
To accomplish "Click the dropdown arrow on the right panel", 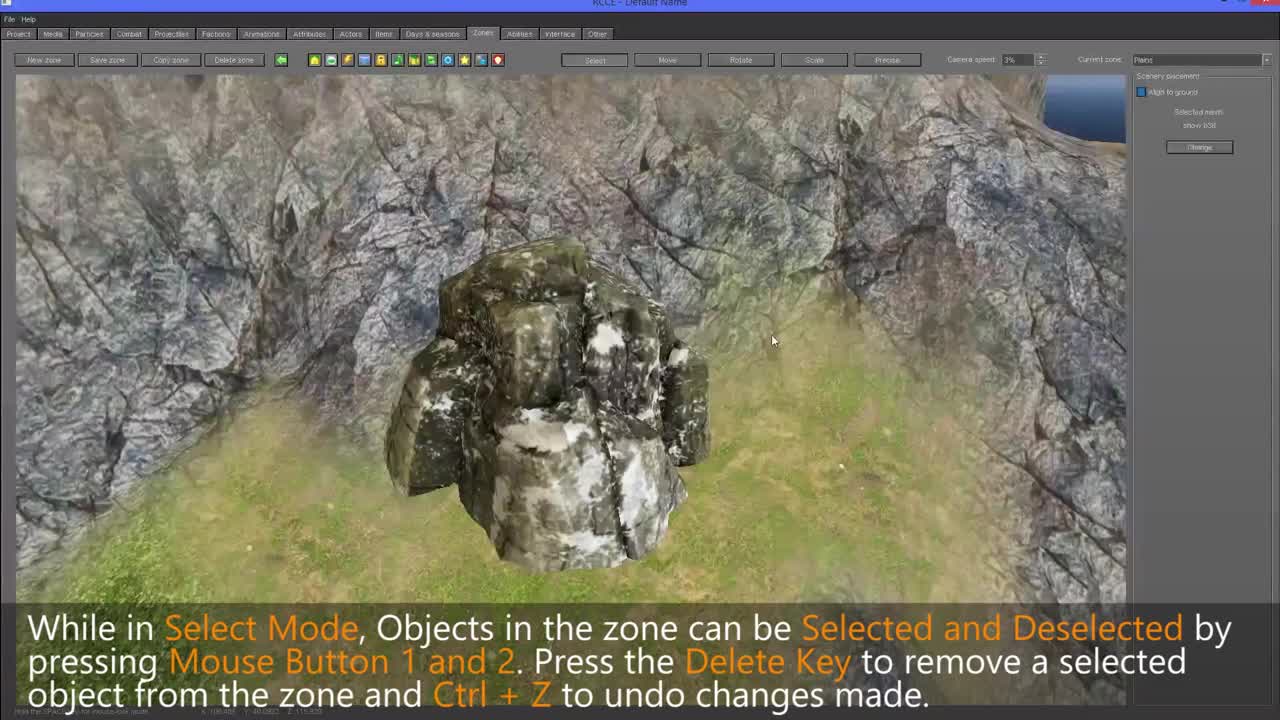I will (1266, 59).
